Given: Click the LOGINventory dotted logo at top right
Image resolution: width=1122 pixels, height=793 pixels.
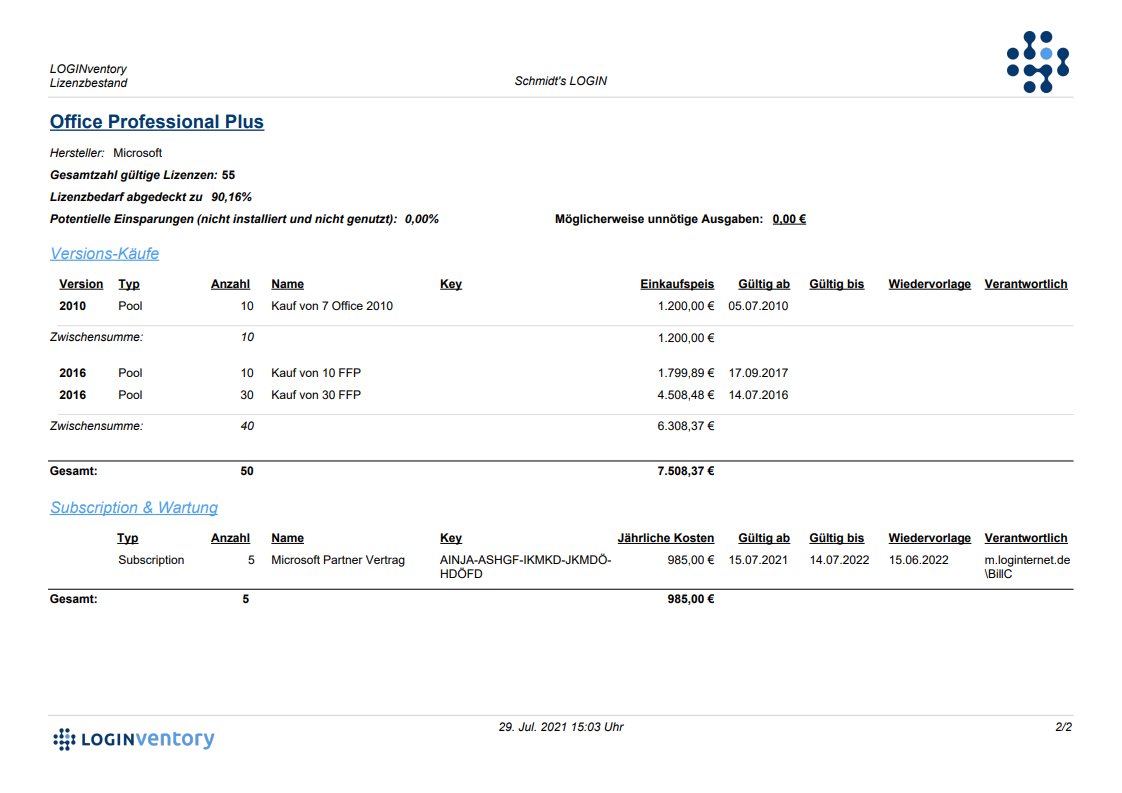Looking at the screenshot, I should pyautogui.click(x=1038, y=62).
